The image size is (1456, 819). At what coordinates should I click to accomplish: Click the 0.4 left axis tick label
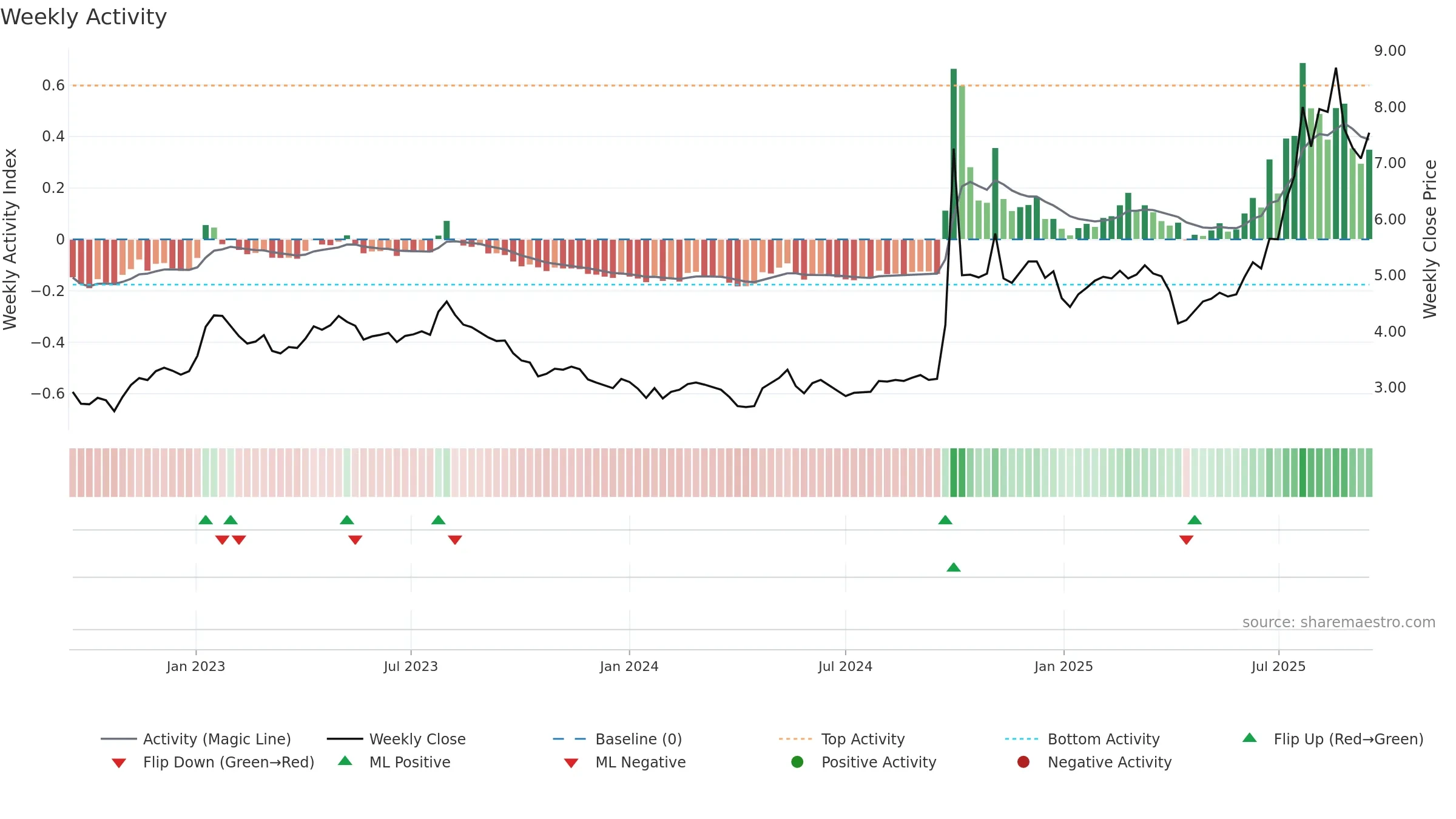(x=53, y=136)
